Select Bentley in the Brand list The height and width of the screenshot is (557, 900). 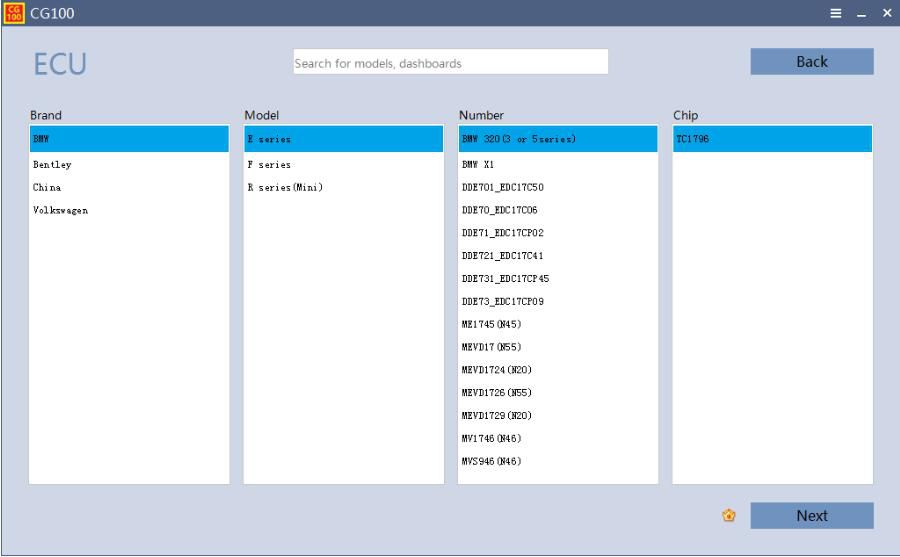coord(52,164)
